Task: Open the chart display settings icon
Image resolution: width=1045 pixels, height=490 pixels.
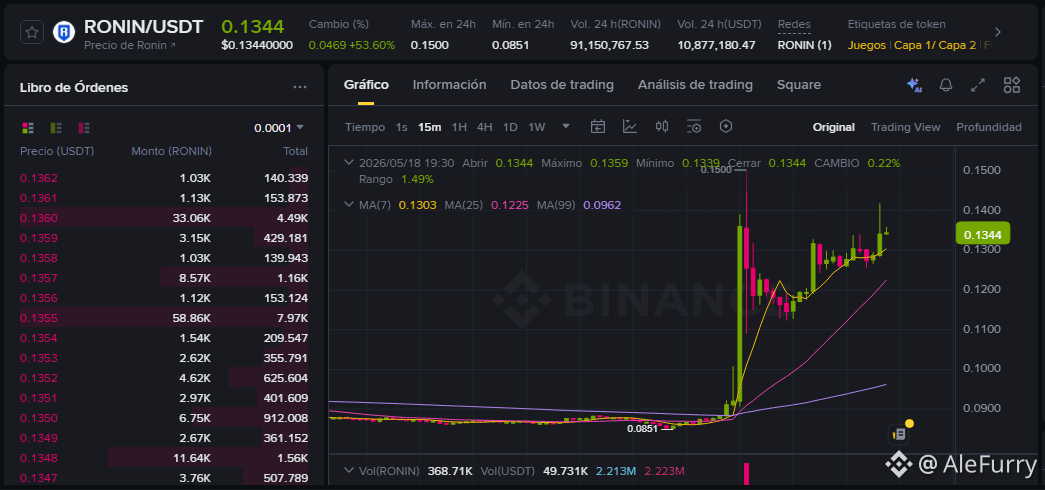Action: 694,126
